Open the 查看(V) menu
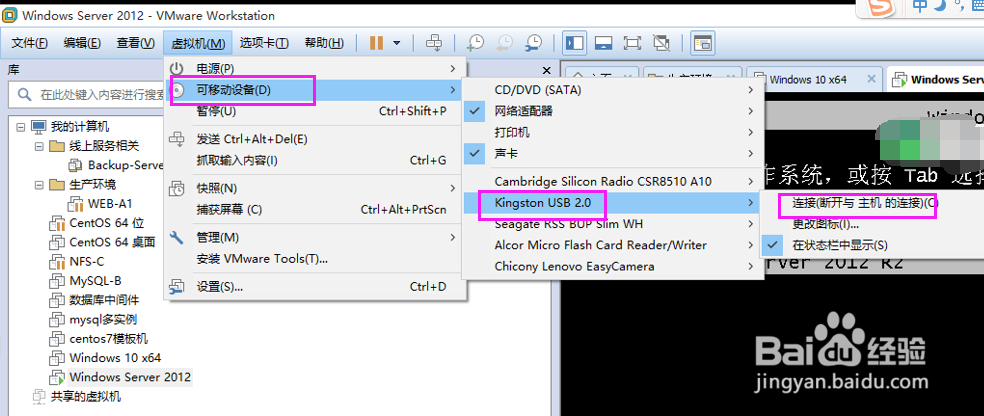984x416 pixels. [x=135, y=43]
